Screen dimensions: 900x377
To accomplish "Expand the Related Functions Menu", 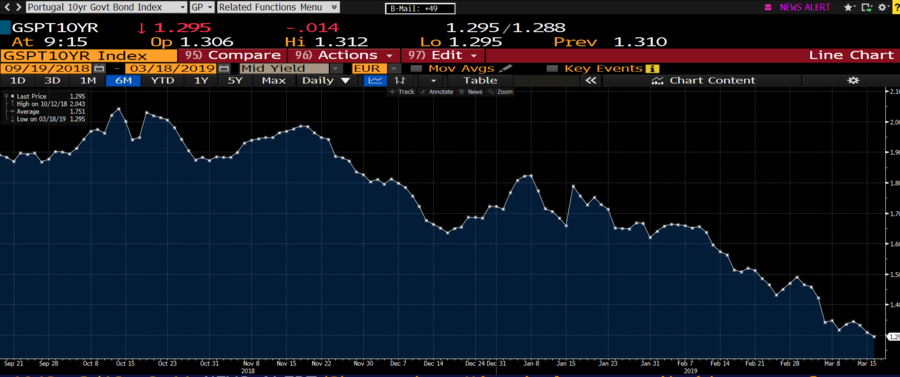I will click(x=278, y=7).
